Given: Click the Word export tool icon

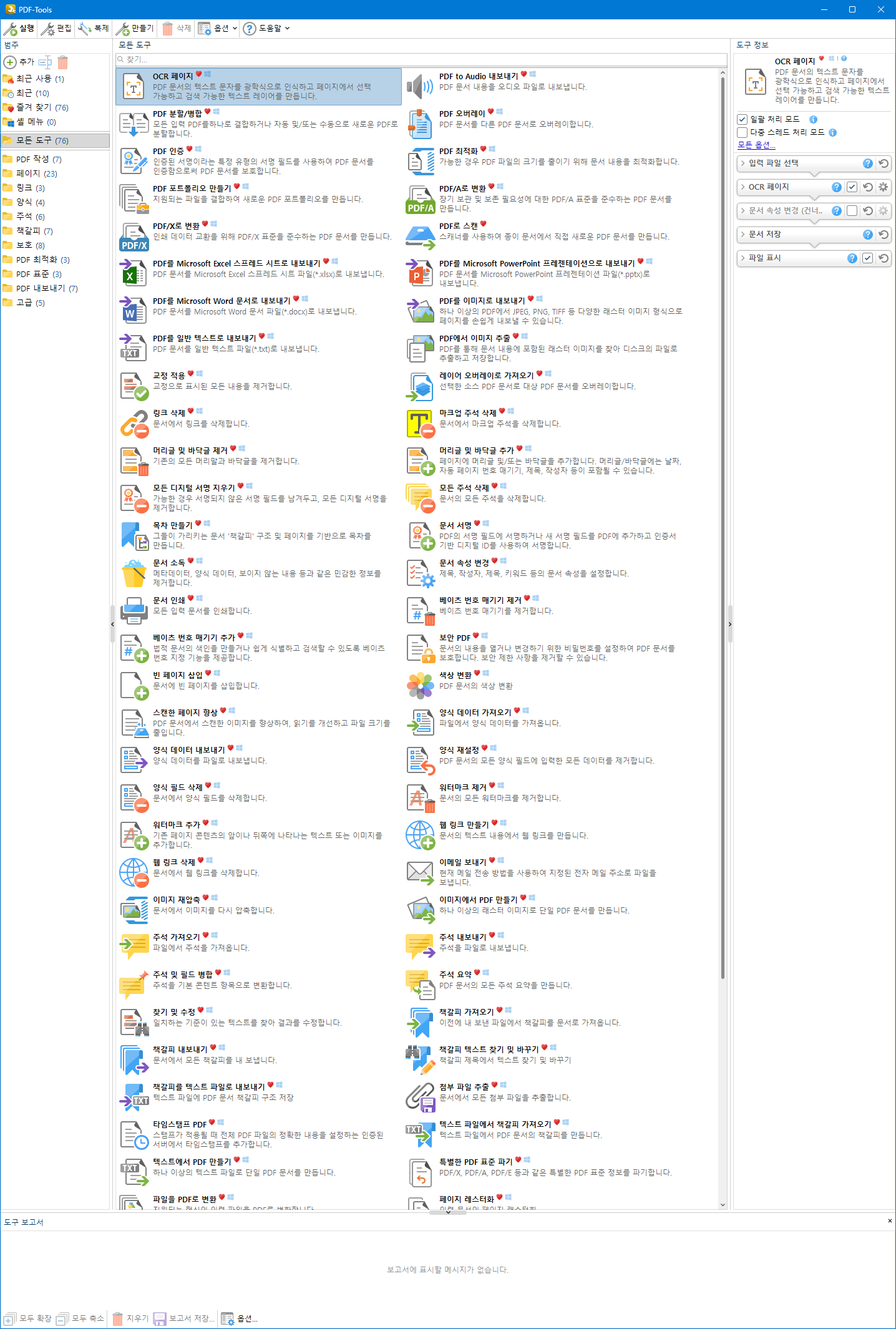Looking at the screenshot, I should pyautogui.click(x=134, y=311).
